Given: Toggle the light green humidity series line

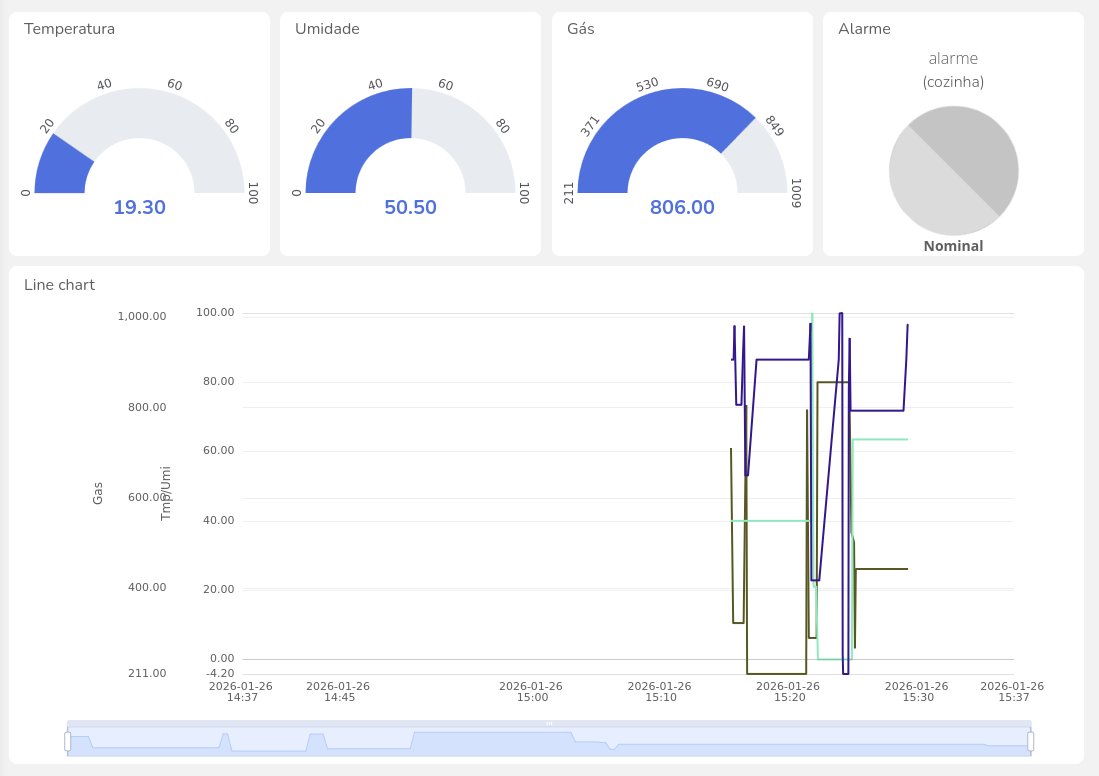Looking at the screenshot, I should pyautogui.click(x=880, y=438).
